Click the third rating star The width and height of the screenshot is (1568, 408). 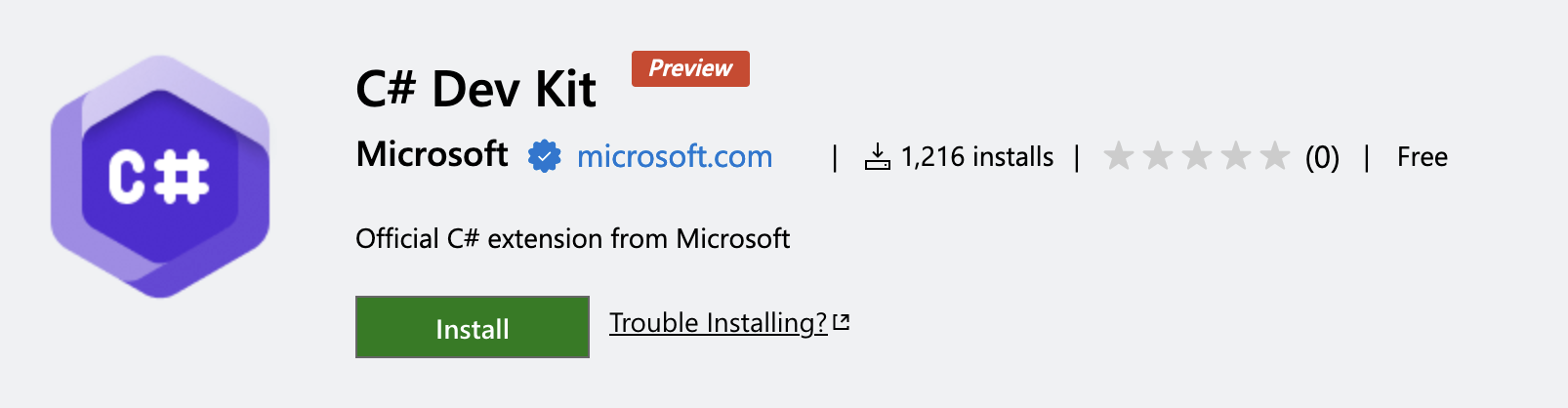pos(1197,155)
